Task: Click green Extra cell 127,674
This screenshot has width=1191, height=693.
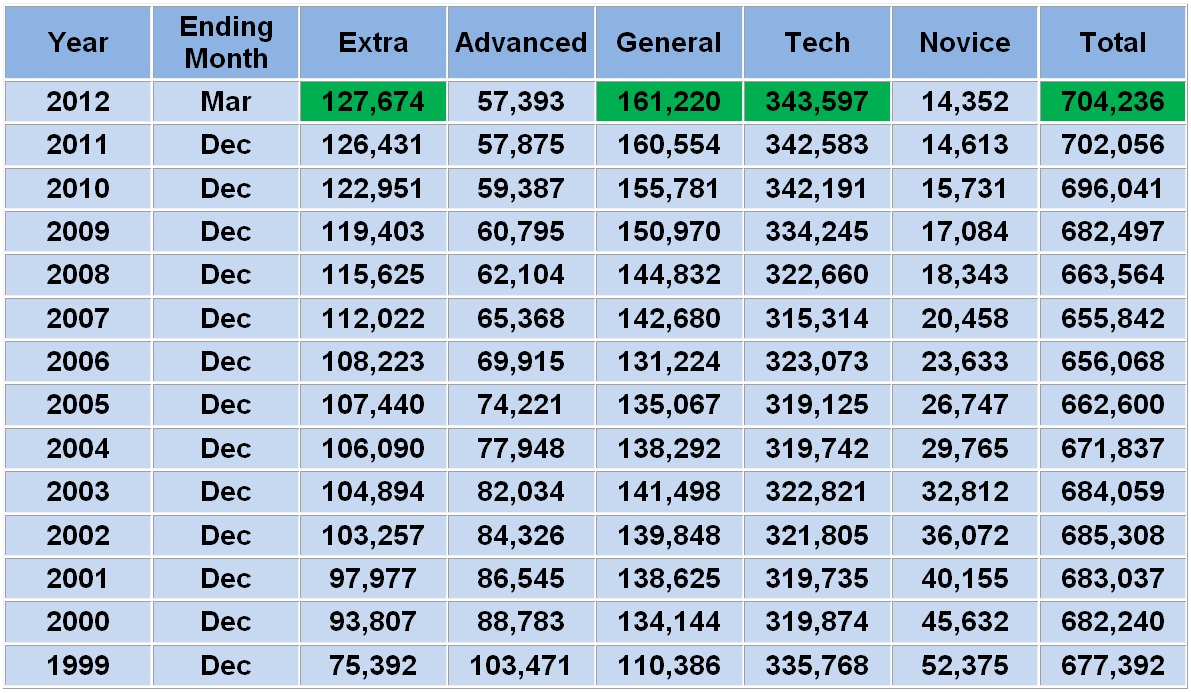Action: 373,102
